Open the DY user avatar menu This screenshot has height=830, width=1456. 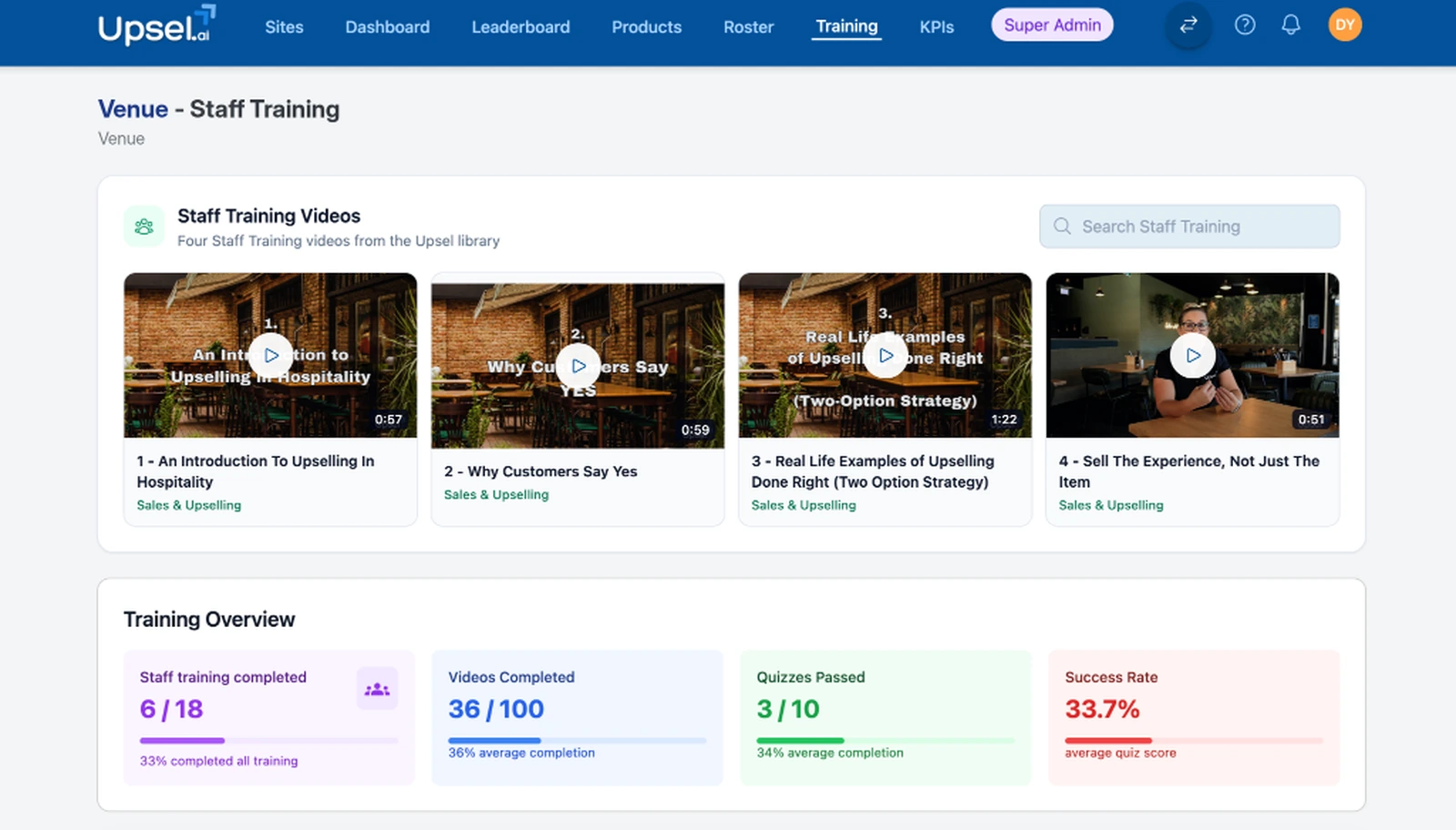point(1345,25)
